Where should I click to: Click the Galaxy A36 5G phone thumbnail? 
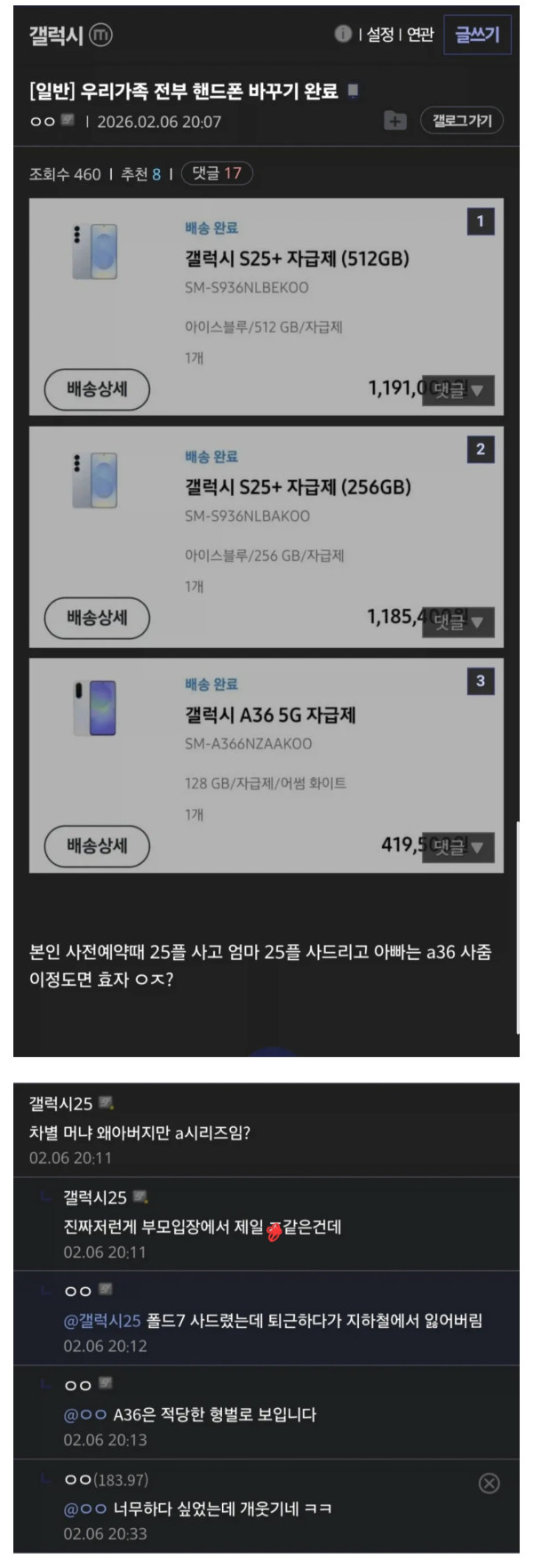(x=96, y=708)
